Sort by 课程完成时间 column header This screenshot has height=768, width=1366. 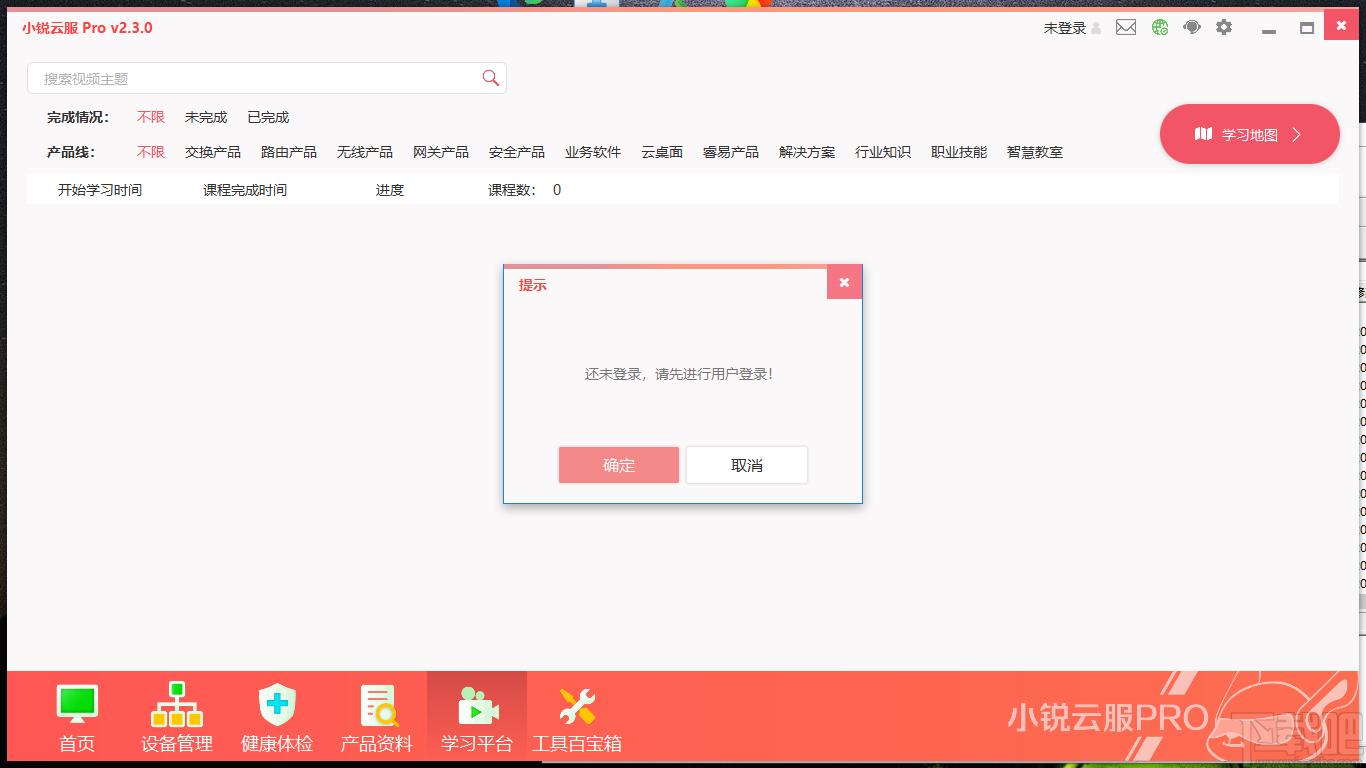pyautogui.click(x=245, y=190)
